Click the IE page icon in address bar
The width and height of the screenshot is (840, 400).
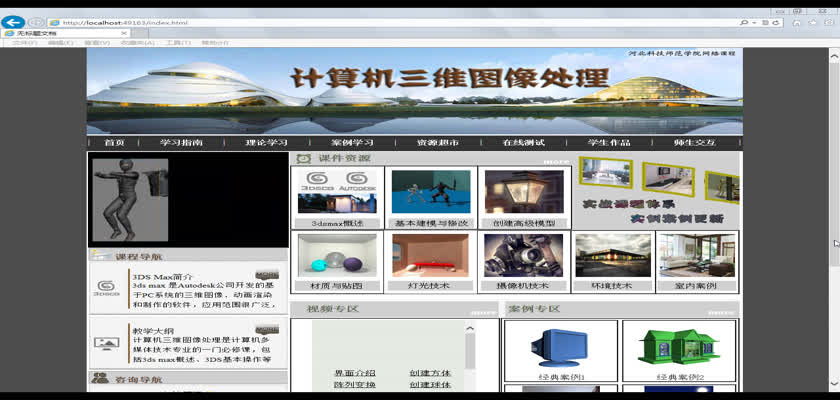click(x=54, y=22)
